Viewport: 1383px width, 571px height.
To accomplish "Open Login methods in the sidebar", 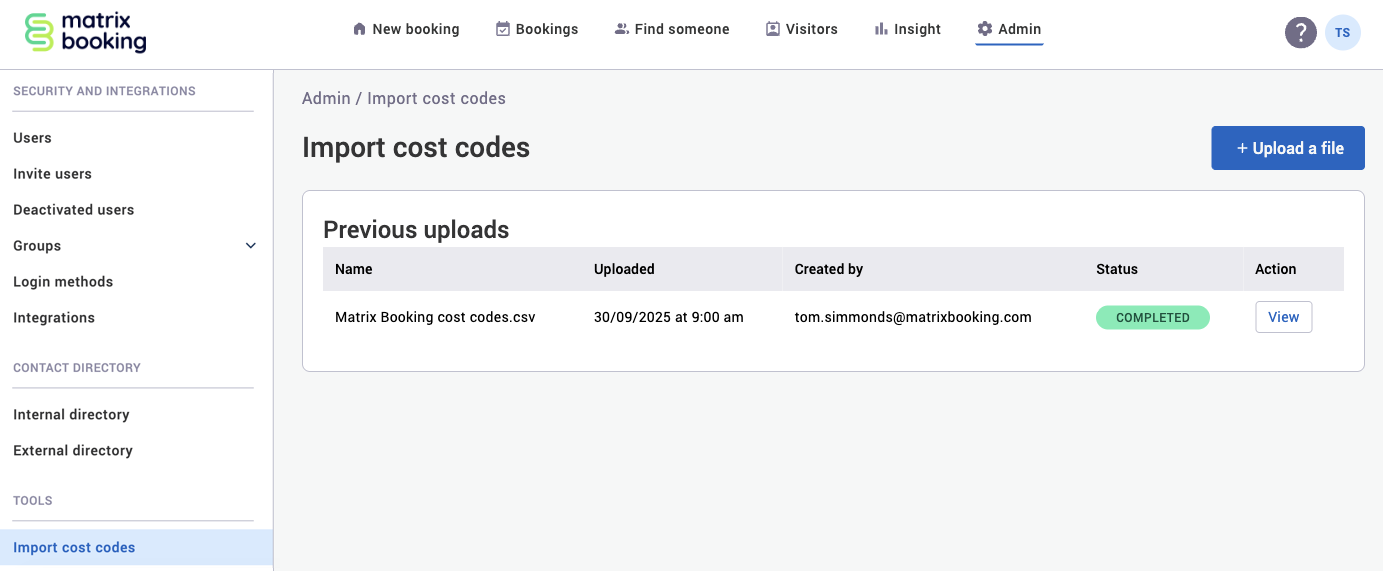I will pyautogui.click(x=63, y=282).
